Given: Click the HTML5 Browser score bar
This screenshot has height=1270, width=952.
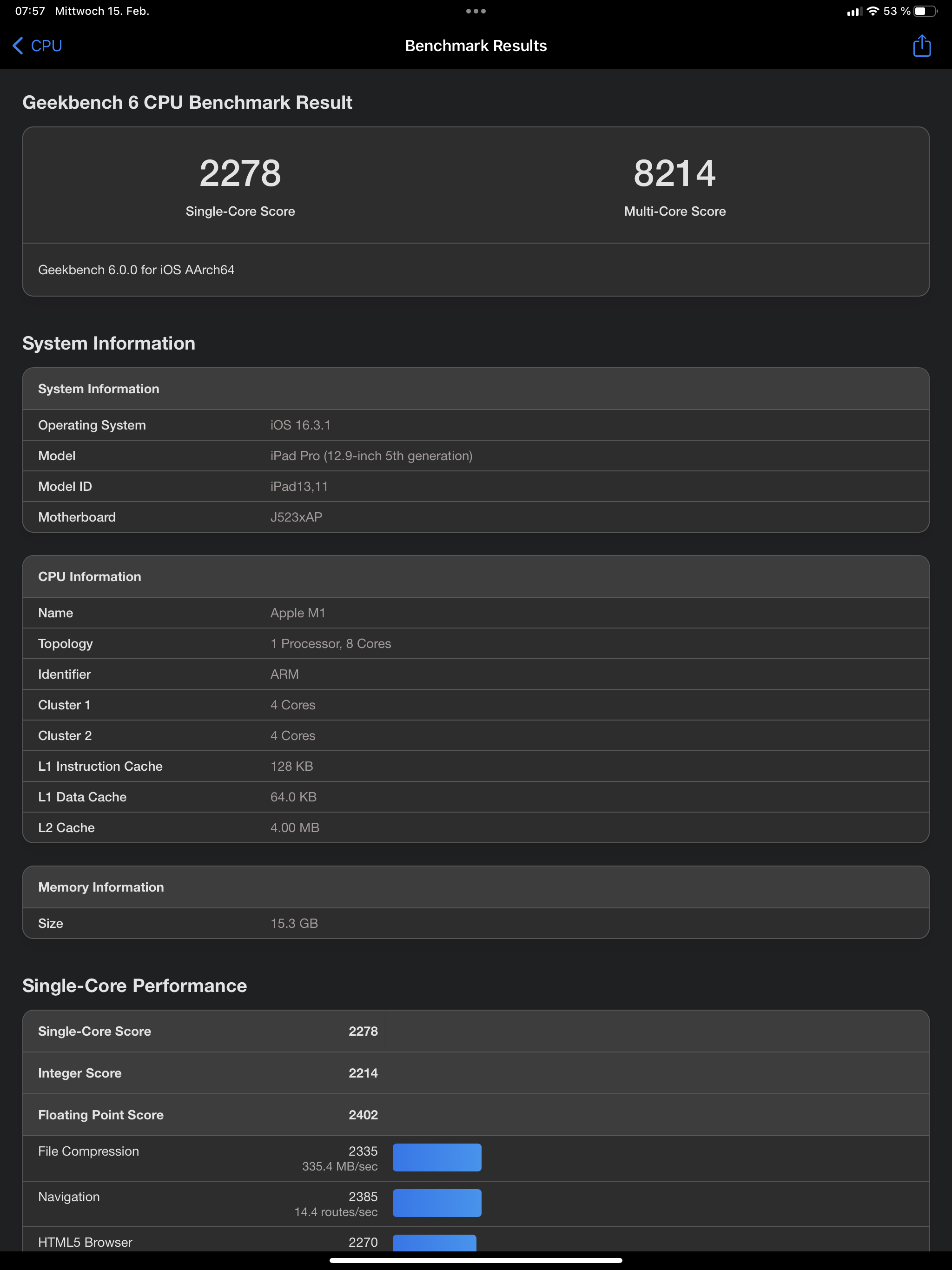Looking at the screenshot, I should [434, 1243].
